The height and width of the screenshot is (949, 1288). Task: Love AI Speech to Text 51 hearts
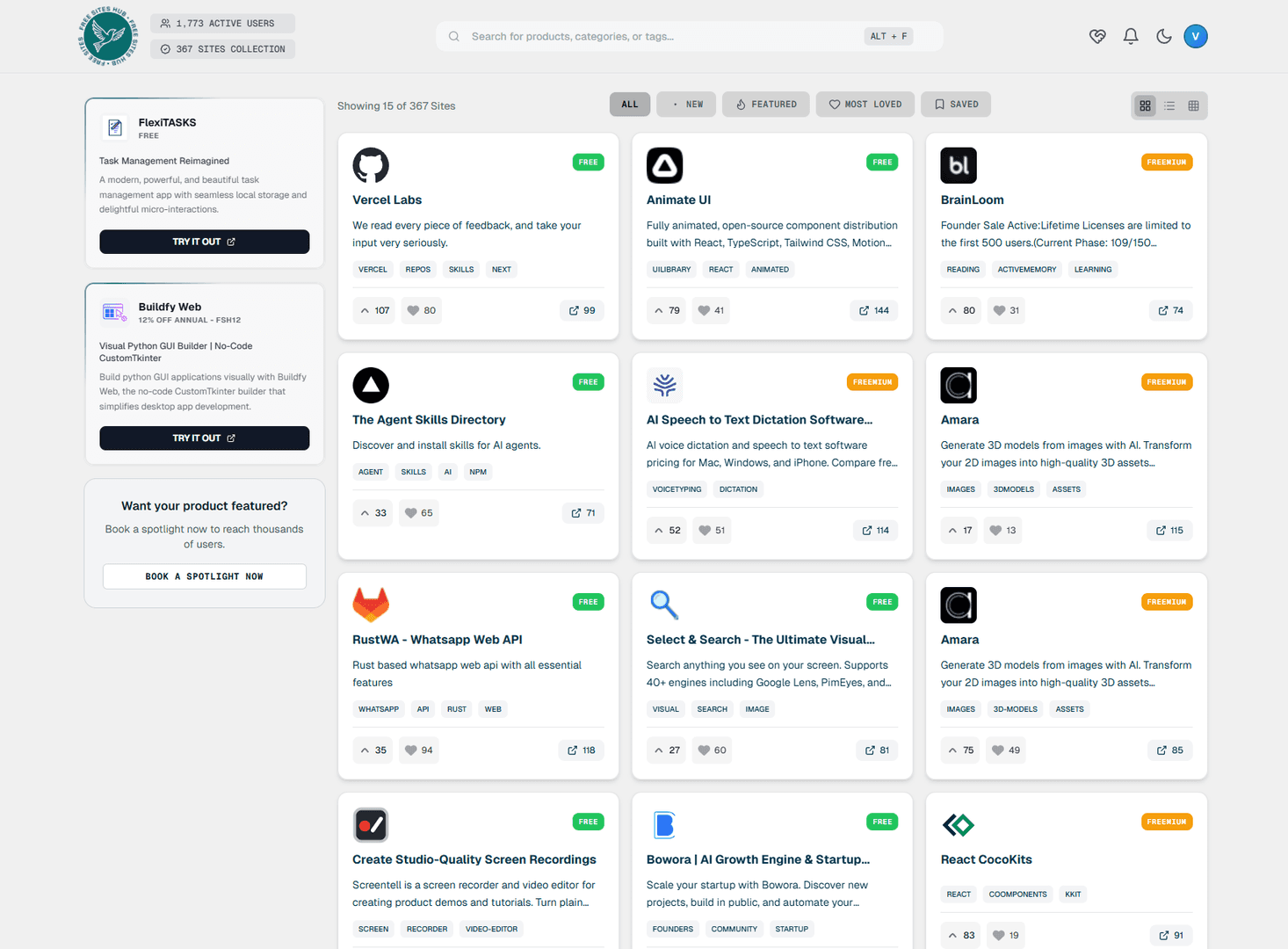tap(712, 530)
